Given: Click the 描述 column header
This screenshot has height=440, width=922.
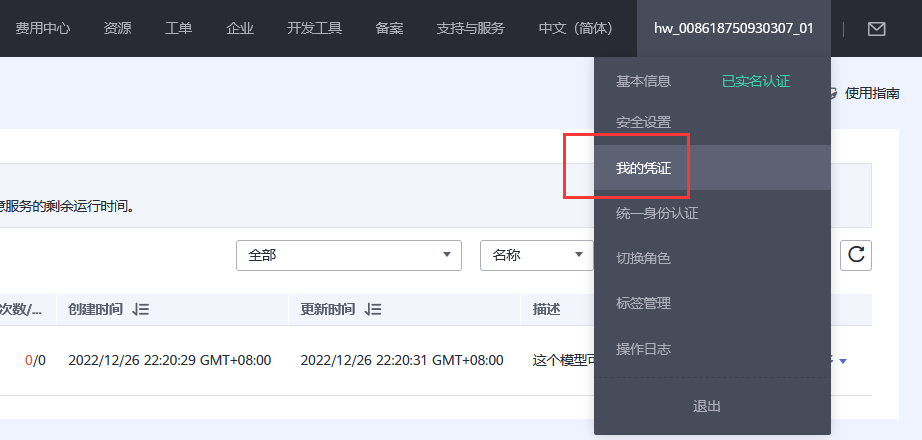Looking at the screenshot, I should (546, 309).
